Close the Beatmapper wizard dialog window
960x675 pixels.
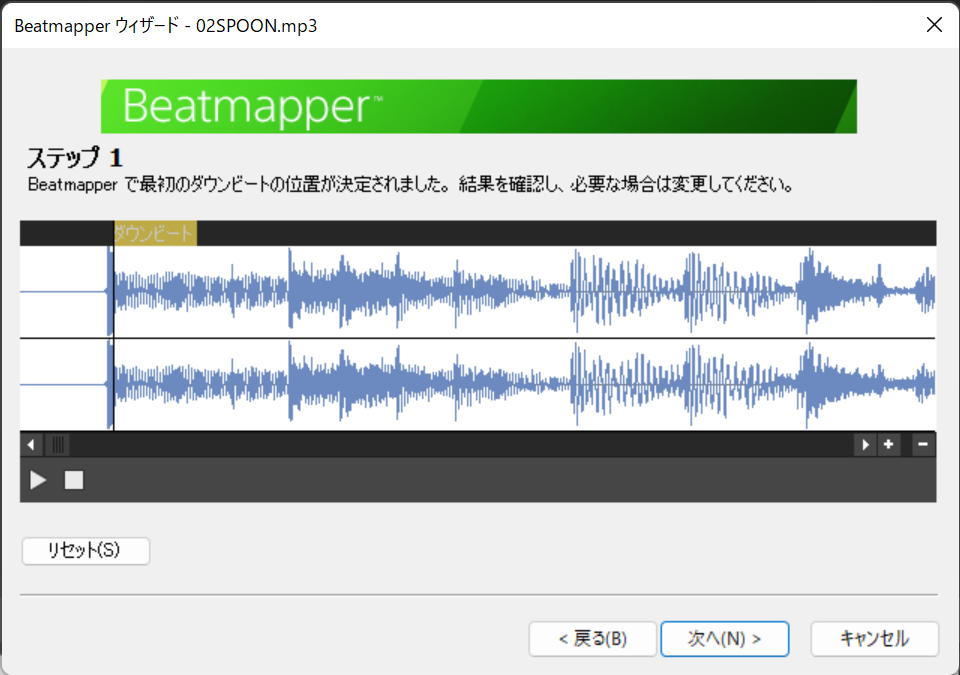coord(934,25)
